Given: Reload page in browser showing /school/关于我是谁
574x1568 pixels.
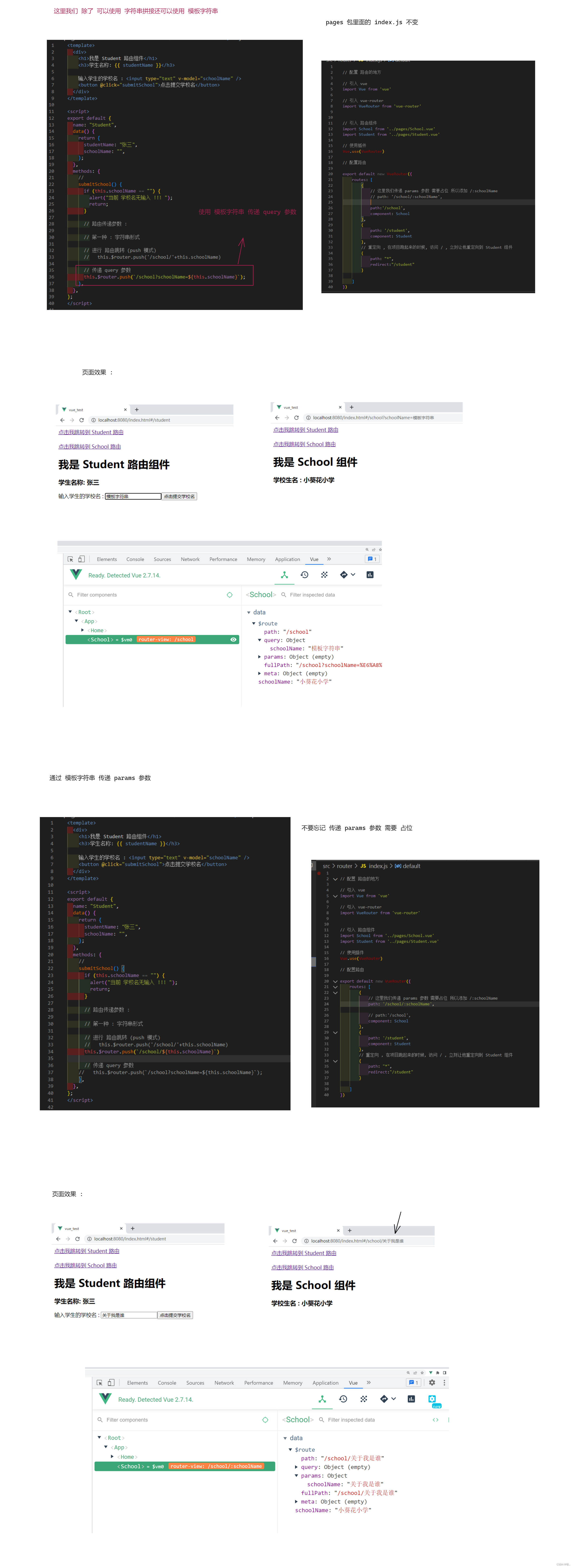Looking at the screenshot, I should pyautogui.click(x=295, y=1241).
